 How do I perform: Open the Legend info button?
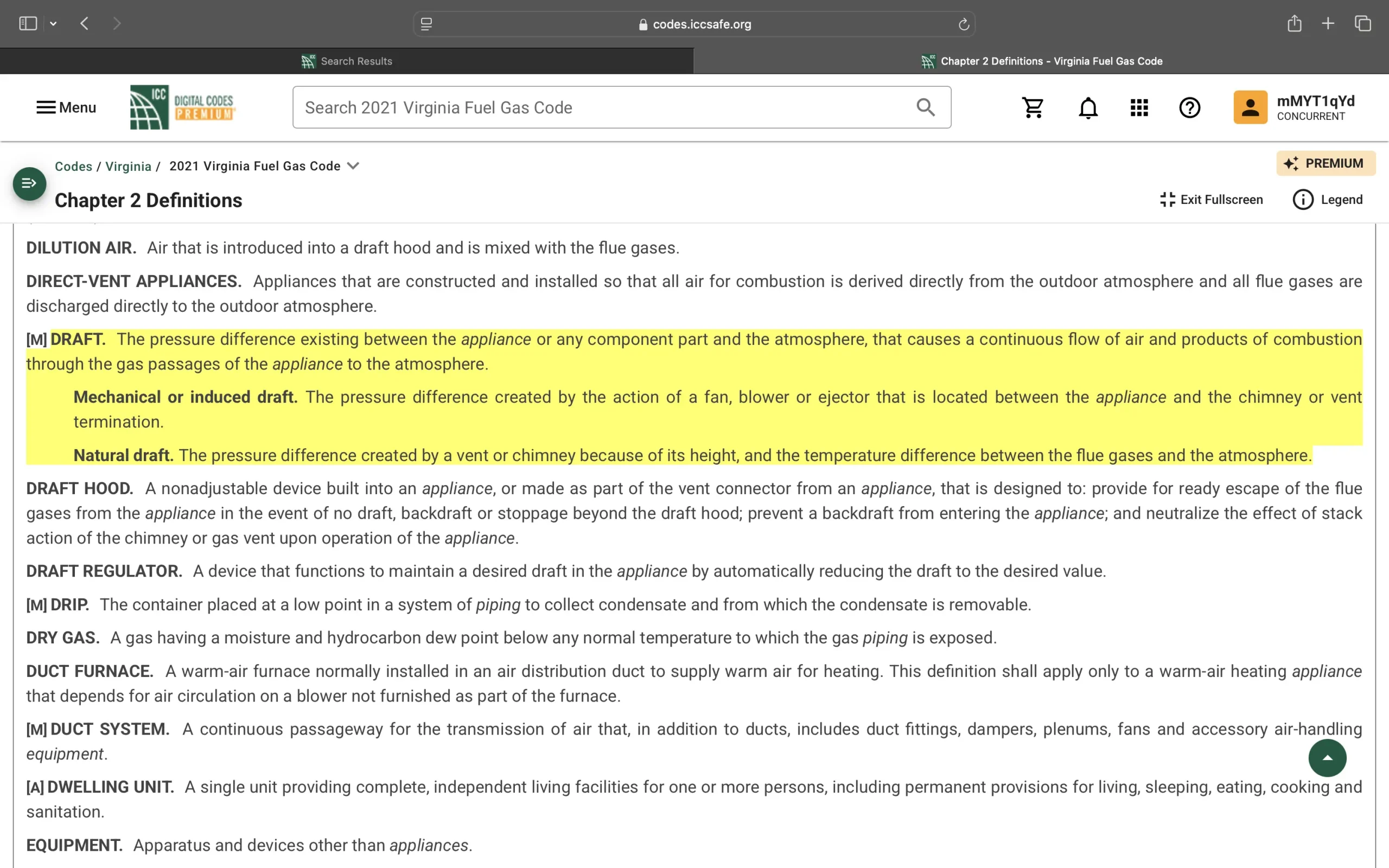click(x=1327, y=200)
